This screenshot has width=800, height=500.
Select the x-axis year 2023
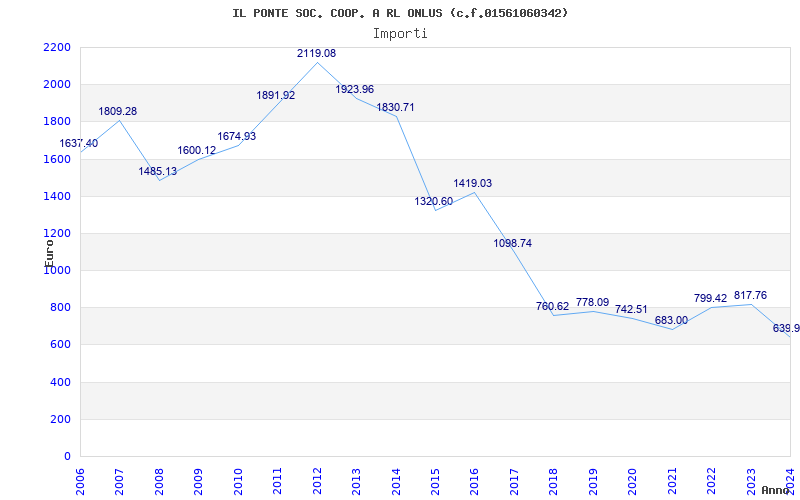[752, 481]
